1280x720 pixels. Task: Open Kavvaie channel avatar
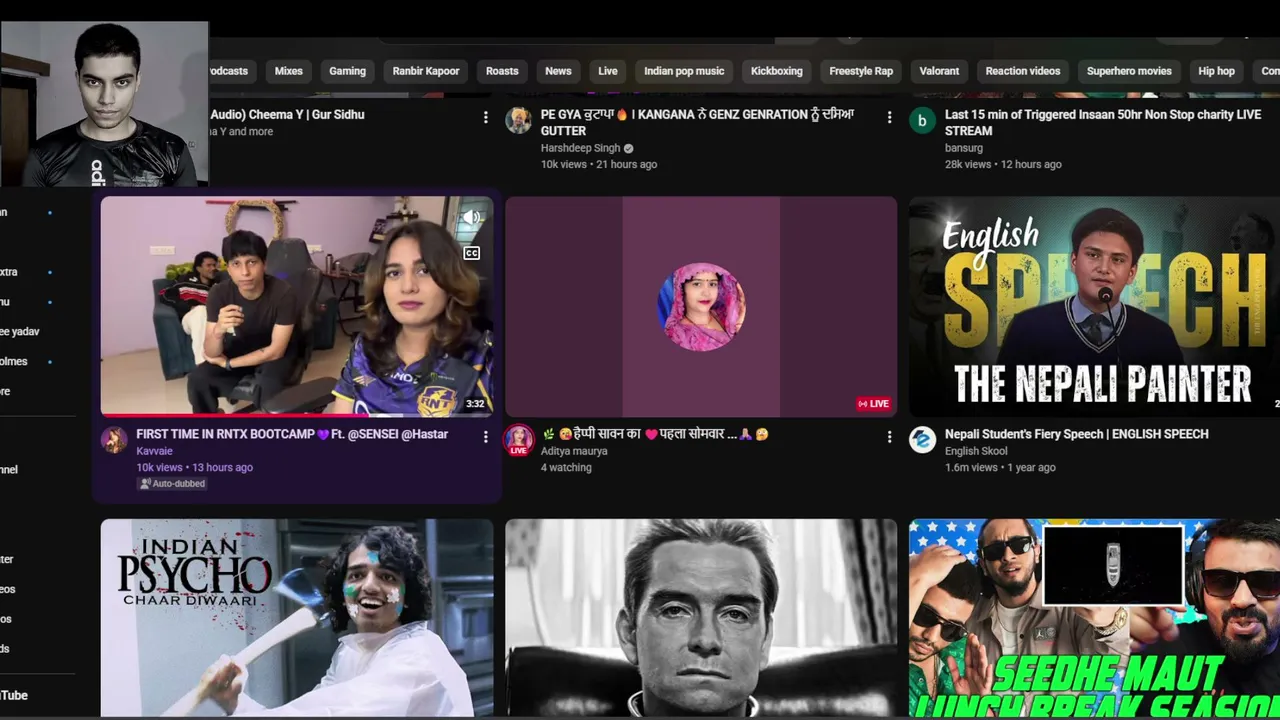(x=114, y=440)
